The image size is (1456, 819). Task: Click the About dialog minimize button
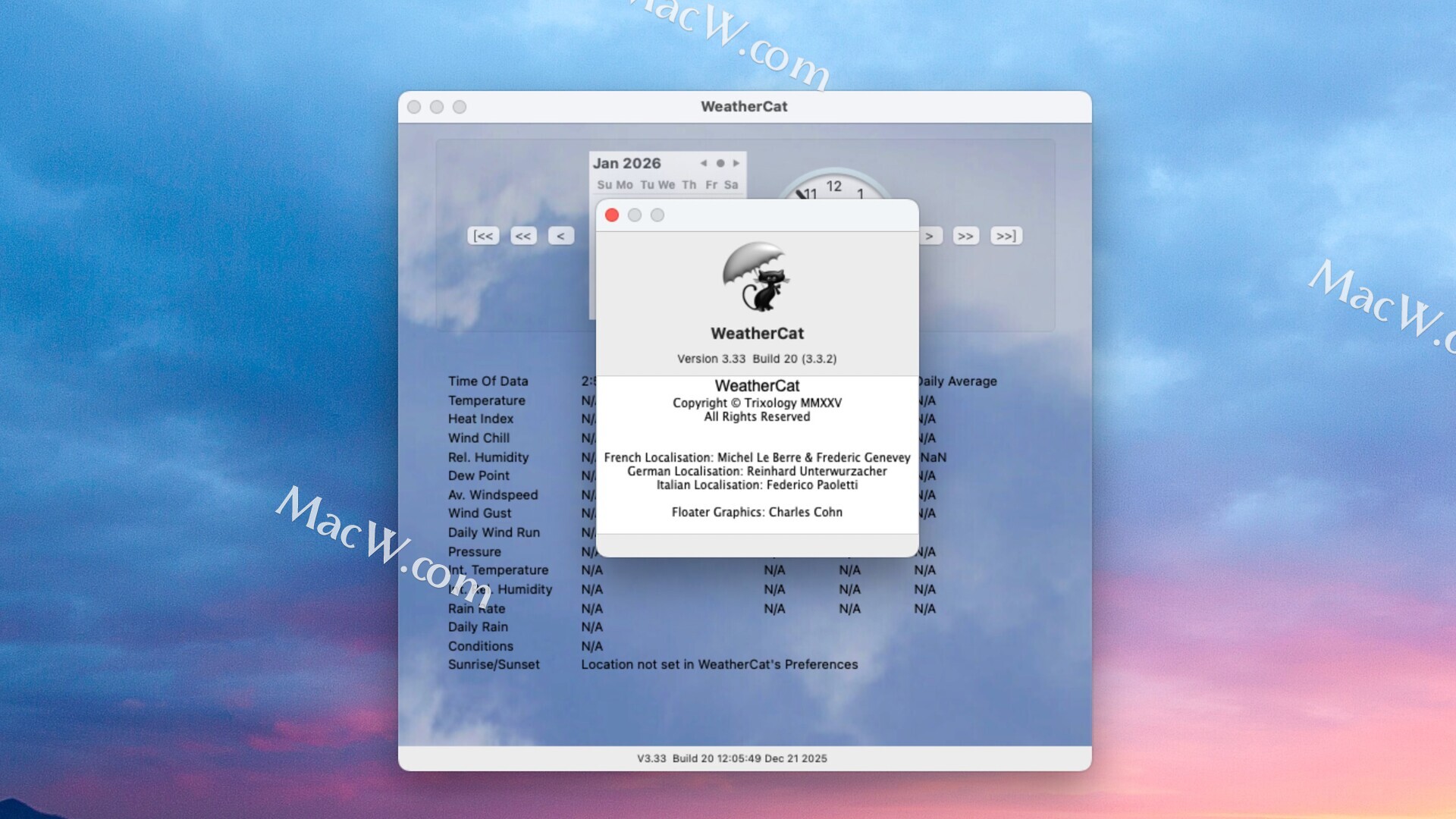tap(635, 215)
